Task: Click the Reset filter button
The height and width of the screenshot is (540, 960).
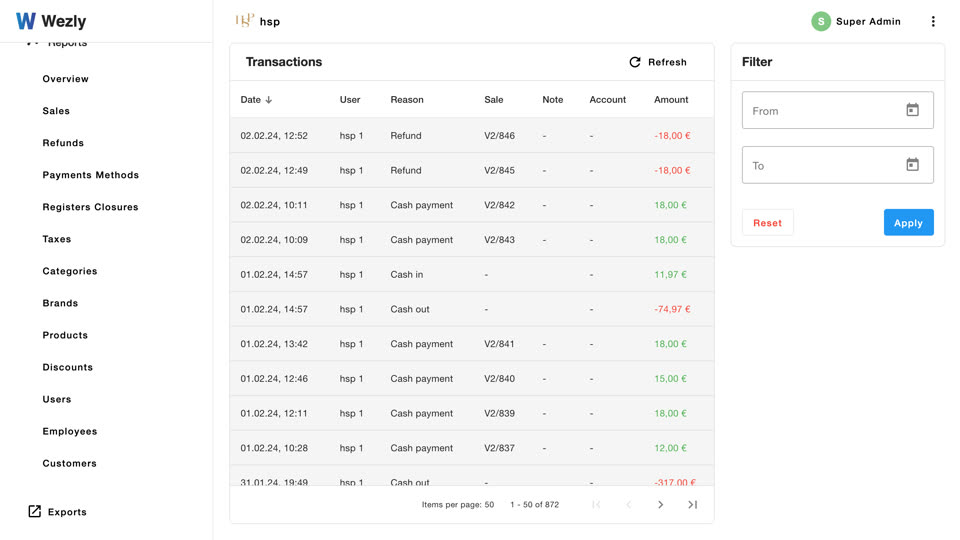Action: 768,222
